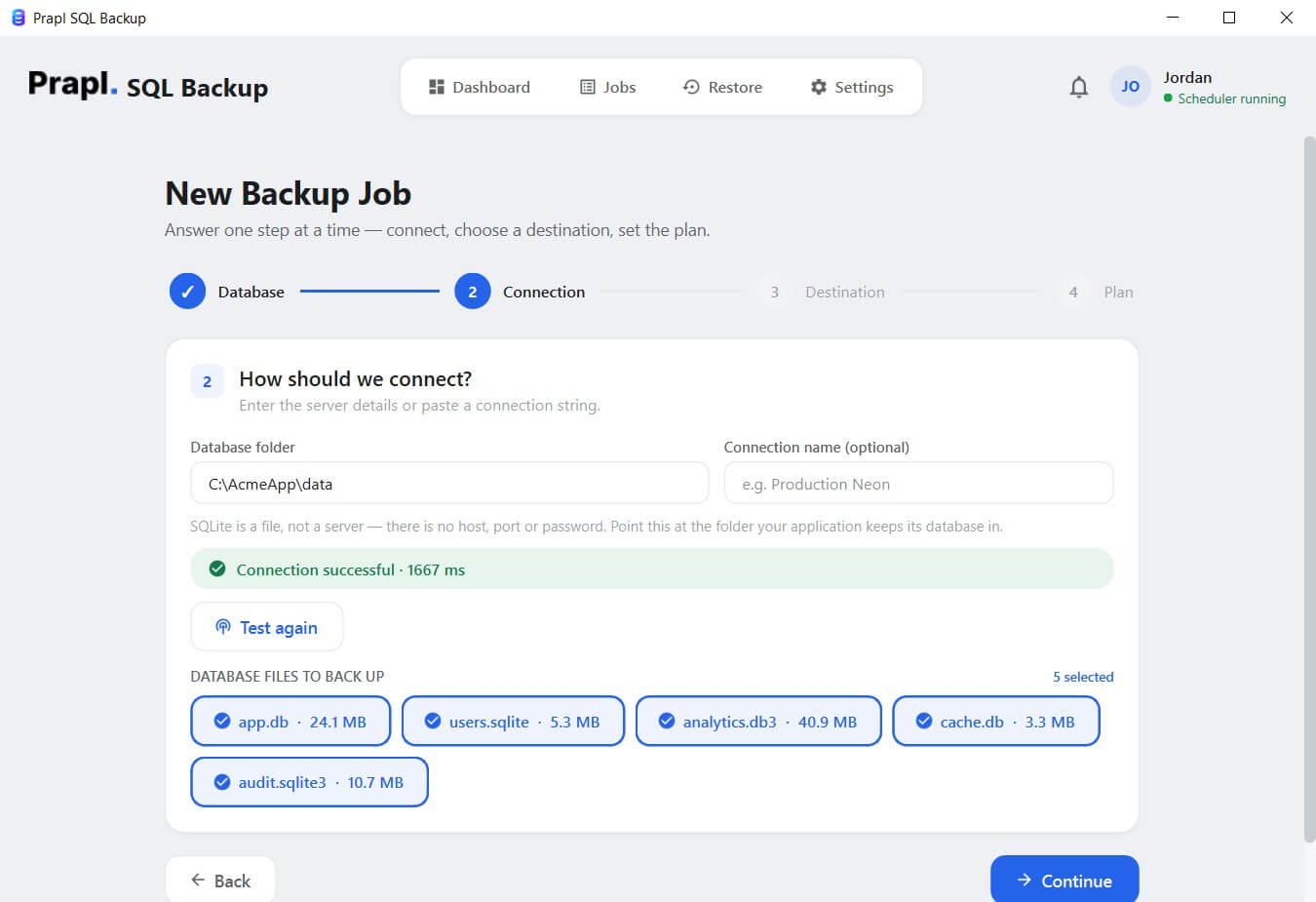
Task: Click the step 4 Plan circle
Action: pos(1072,292)
